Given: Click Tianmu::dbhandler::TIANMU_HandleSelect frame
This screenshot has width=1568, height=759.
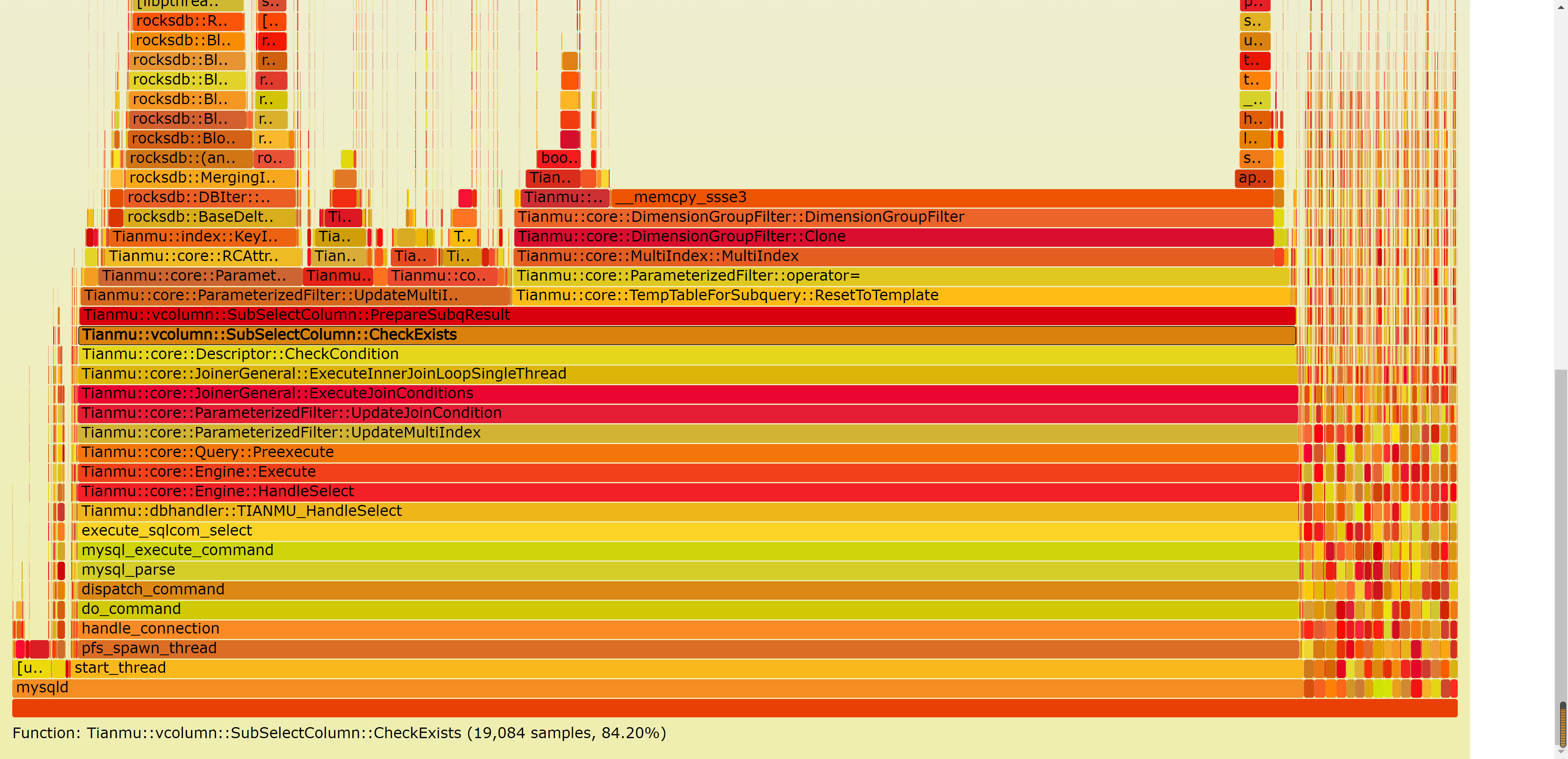Looking at the screenshot, I should (688, 512).
